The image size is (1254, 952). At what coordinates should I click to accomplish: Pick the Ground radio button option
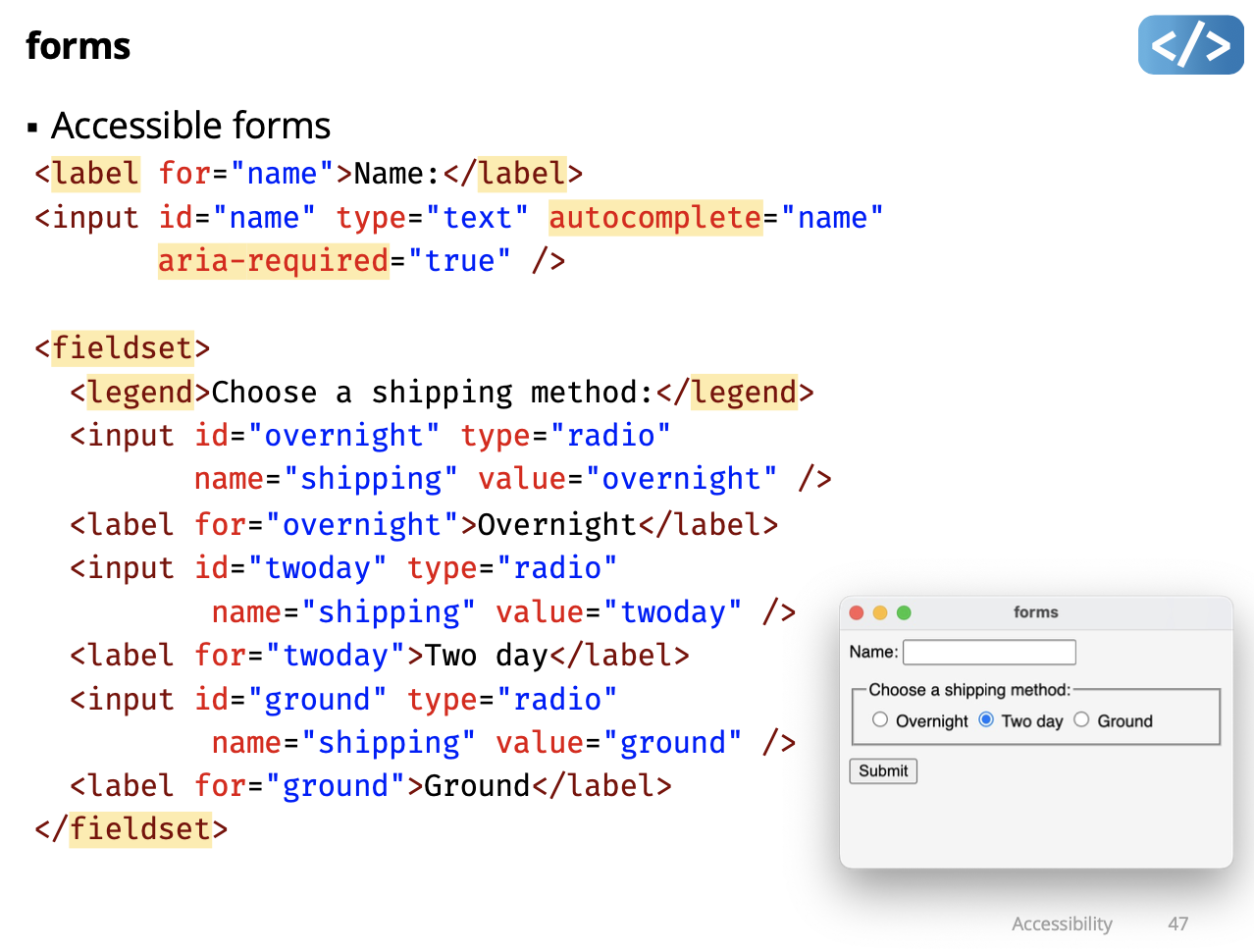point(1081,720)
